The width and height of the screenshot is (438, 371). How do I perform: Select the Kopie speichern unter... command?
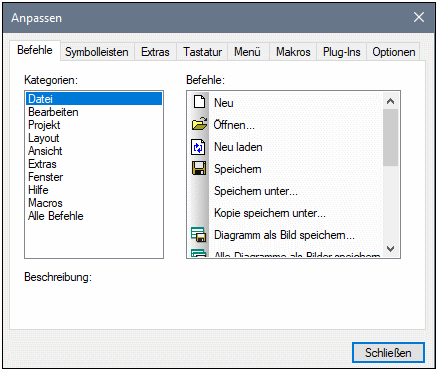click(x=270, y=213)
